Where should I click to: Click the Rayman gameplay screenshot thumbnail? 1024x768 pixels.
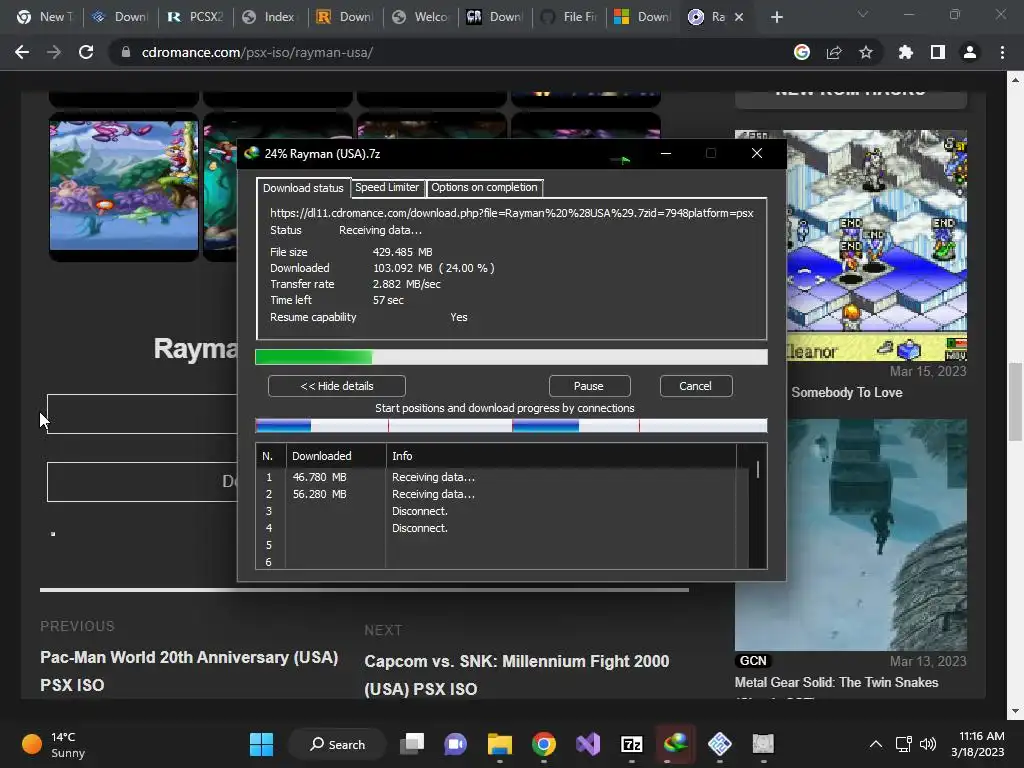click(124, 185)
